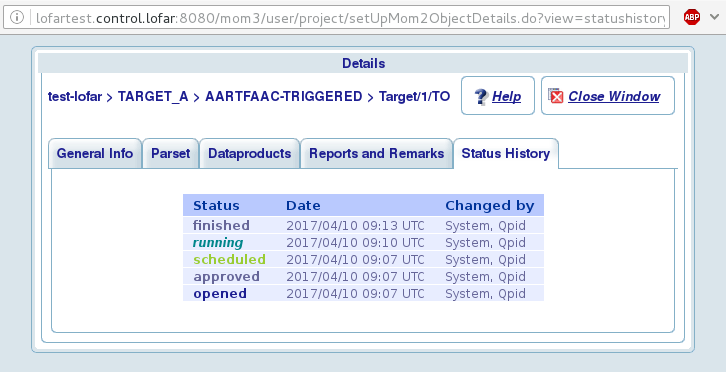Go to Reports and Remarks tab
The height and width of the screenshot is (372, 726).
tap(376, 153)
